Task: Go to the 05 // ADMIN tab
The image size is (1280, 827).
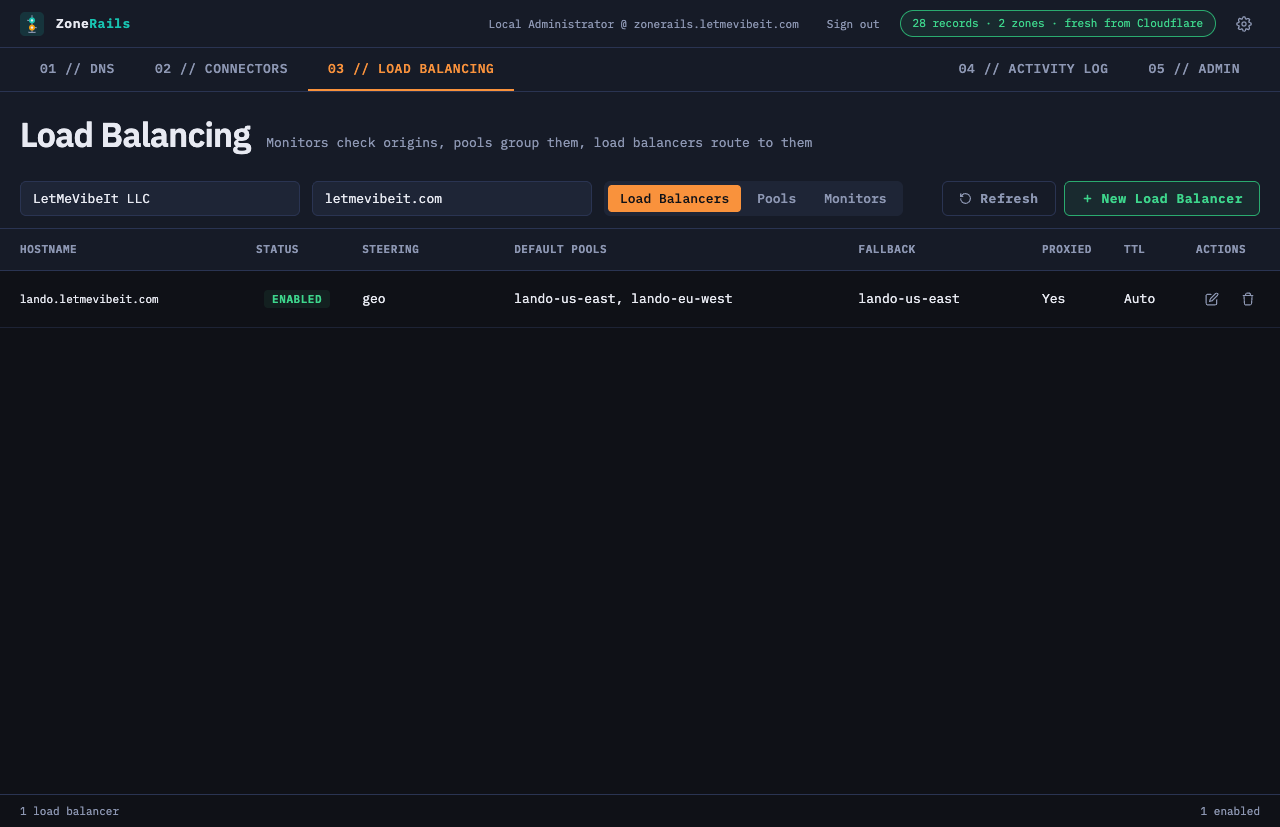Action: tap(1194, 69)
